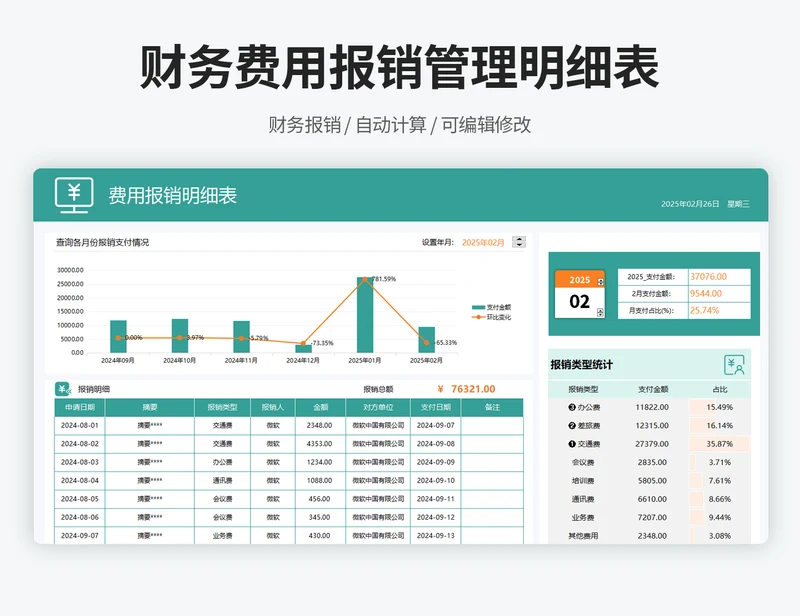
Task: Select the 支付日期 column header
Action: [x=436, y=407]
